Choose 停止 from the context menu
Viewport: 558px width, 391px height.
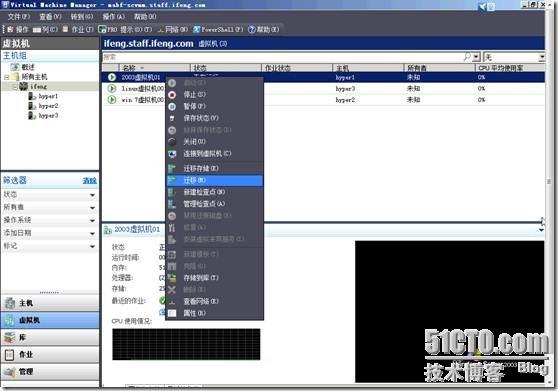point(215,95)
